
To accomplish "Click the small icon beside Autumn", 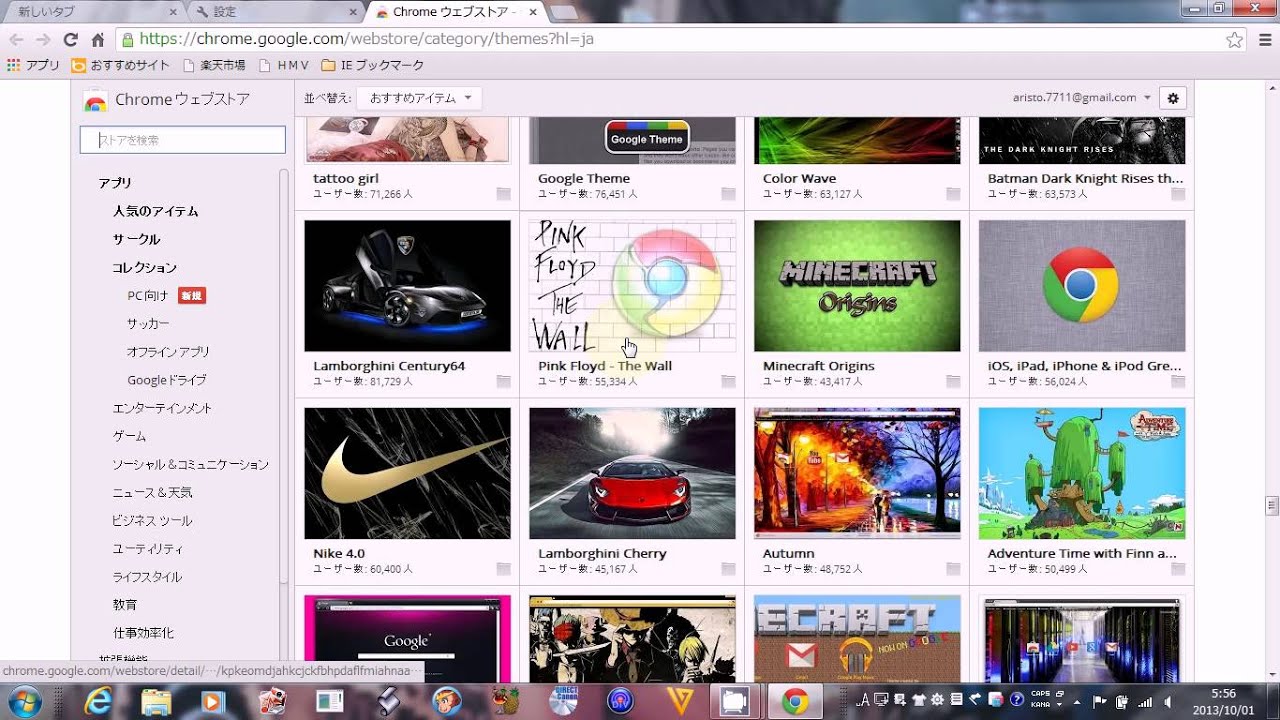I will [953, 568].
